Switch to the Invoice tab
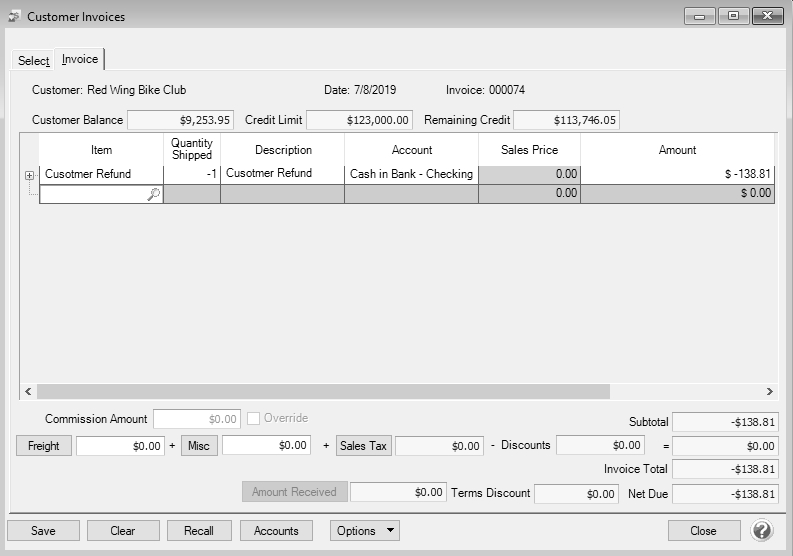Viewport: 793px width, 556px height. coord(80,60)
